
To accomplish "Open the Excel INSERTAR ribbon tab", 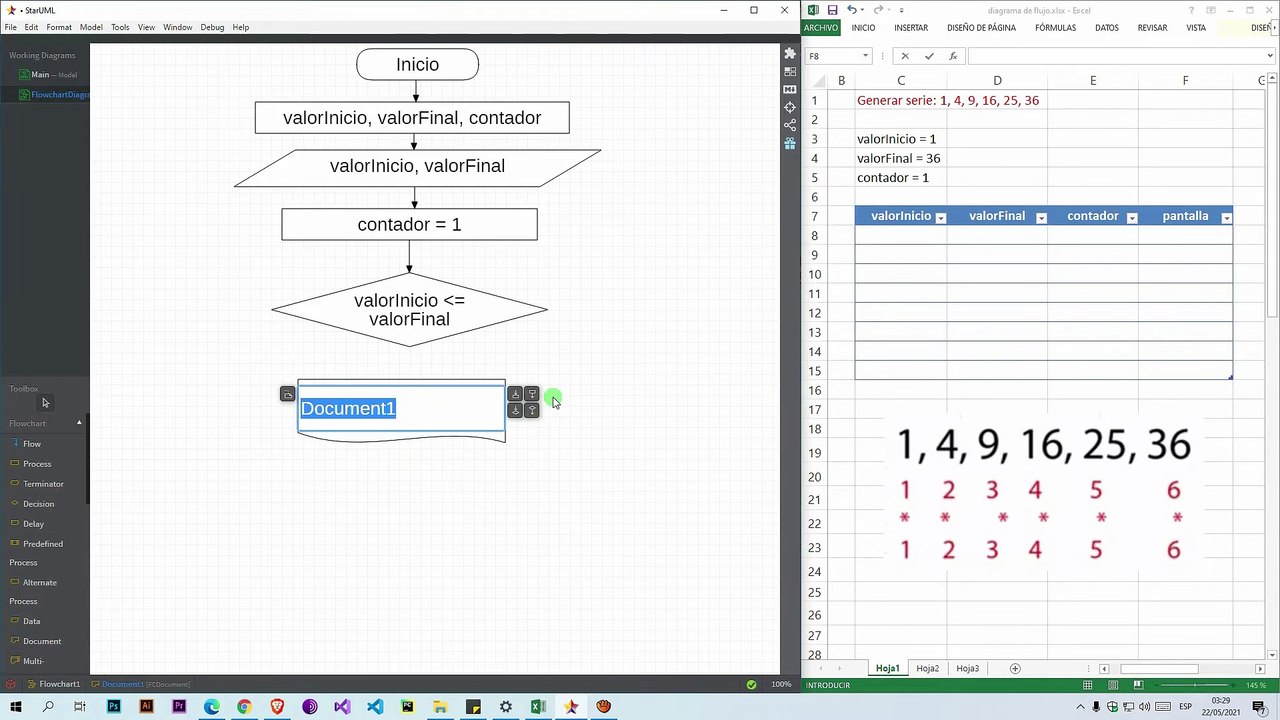I will click(911, 28).
